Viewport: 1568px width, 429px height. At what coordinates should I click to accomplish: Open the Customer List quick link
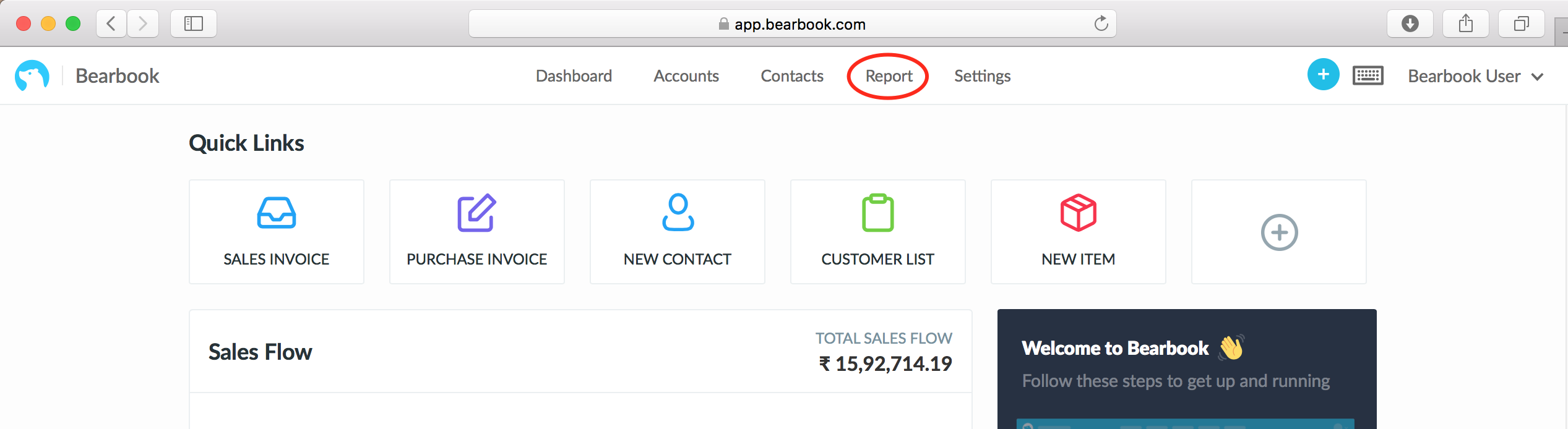pos(878,232)
